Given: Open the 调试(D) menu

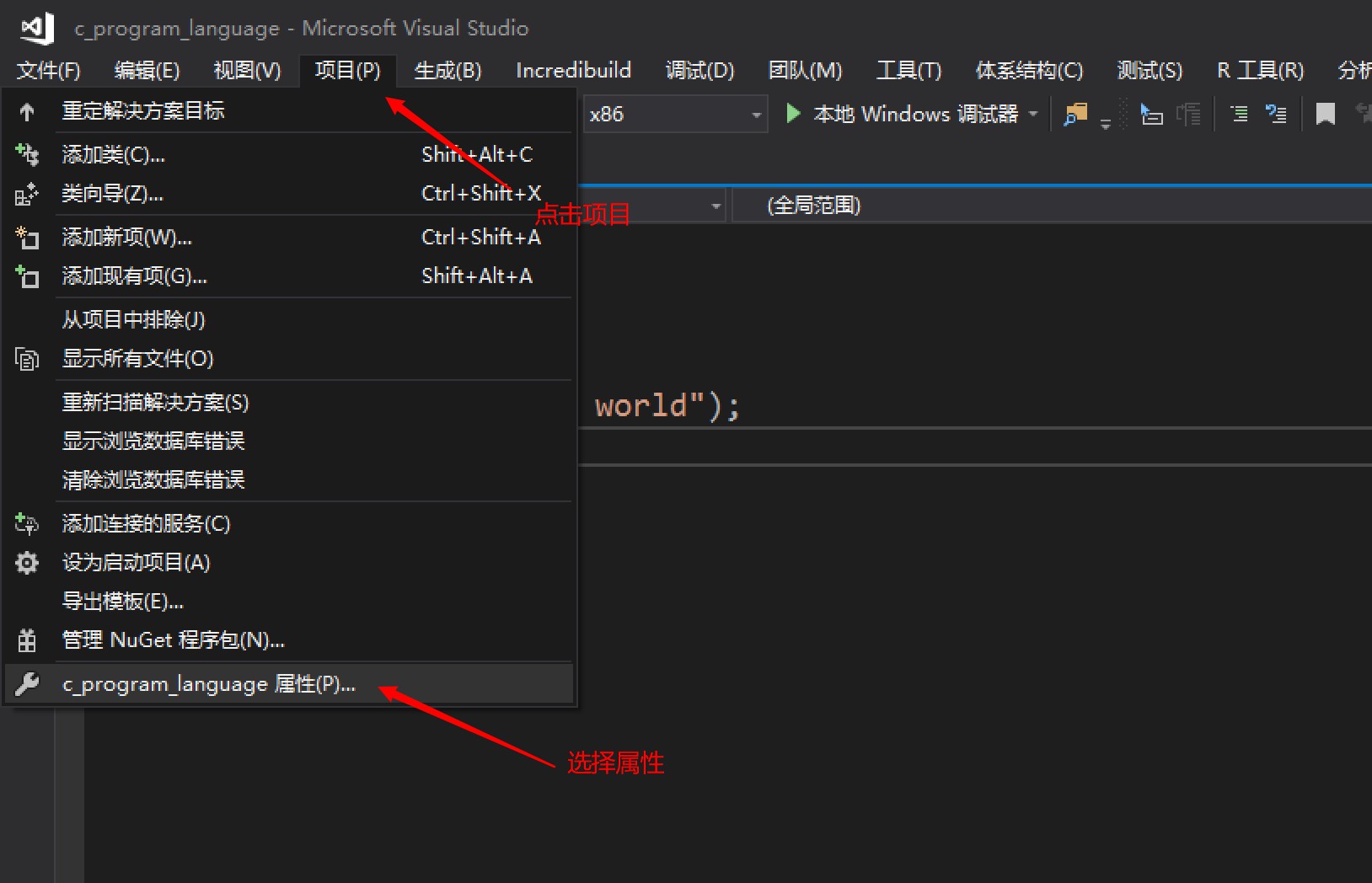Looking at the screenshot, I should pyautogui.click(x=699, y=70).
